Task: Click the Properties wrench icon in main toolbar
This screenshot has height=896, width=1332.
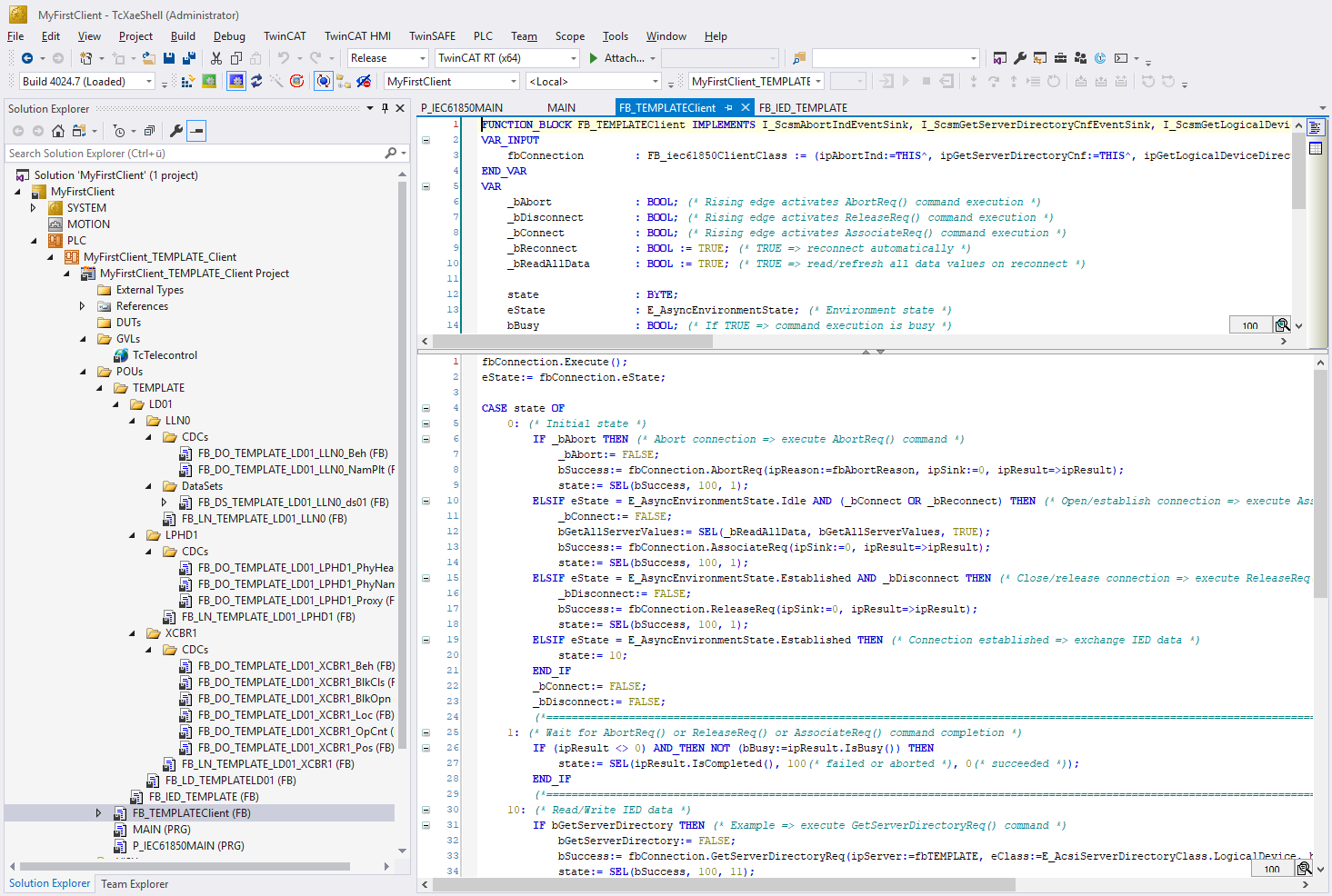Action: point(1020,58)
